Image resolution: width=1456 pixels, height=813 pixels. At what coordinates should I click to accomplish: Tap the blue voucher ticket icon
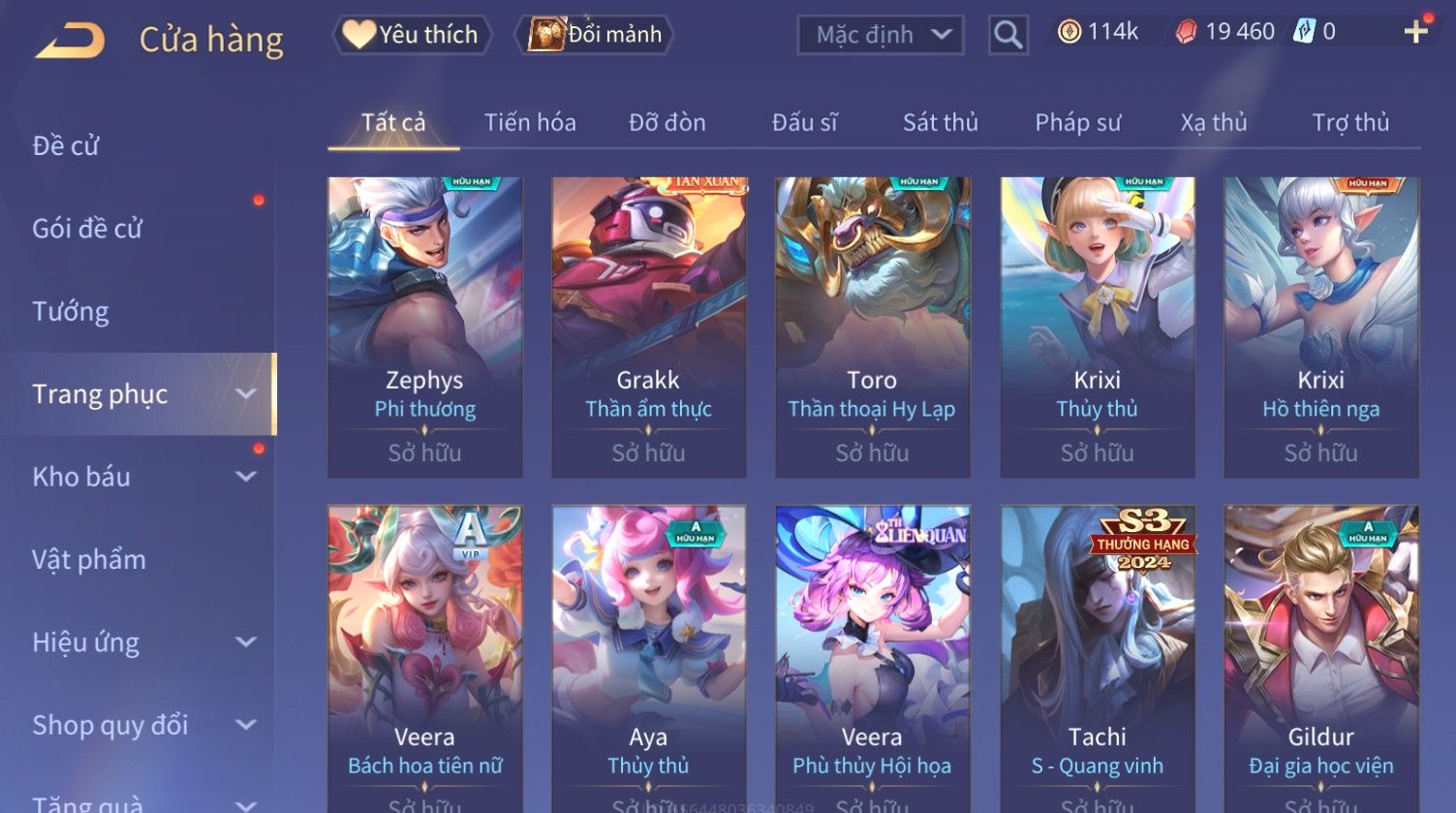[1304, 32]
